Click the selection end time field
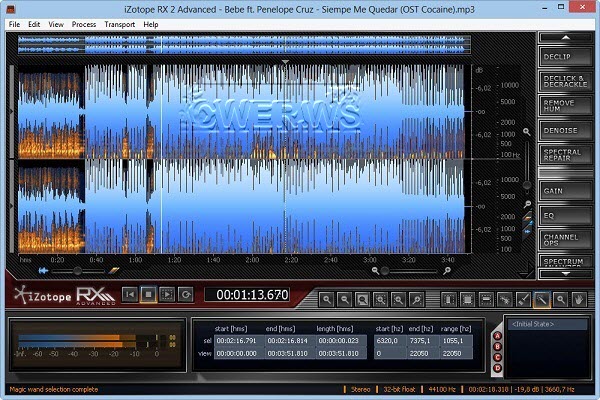The width and height of the screenshot is (600, 400). (x=290, y=341)
